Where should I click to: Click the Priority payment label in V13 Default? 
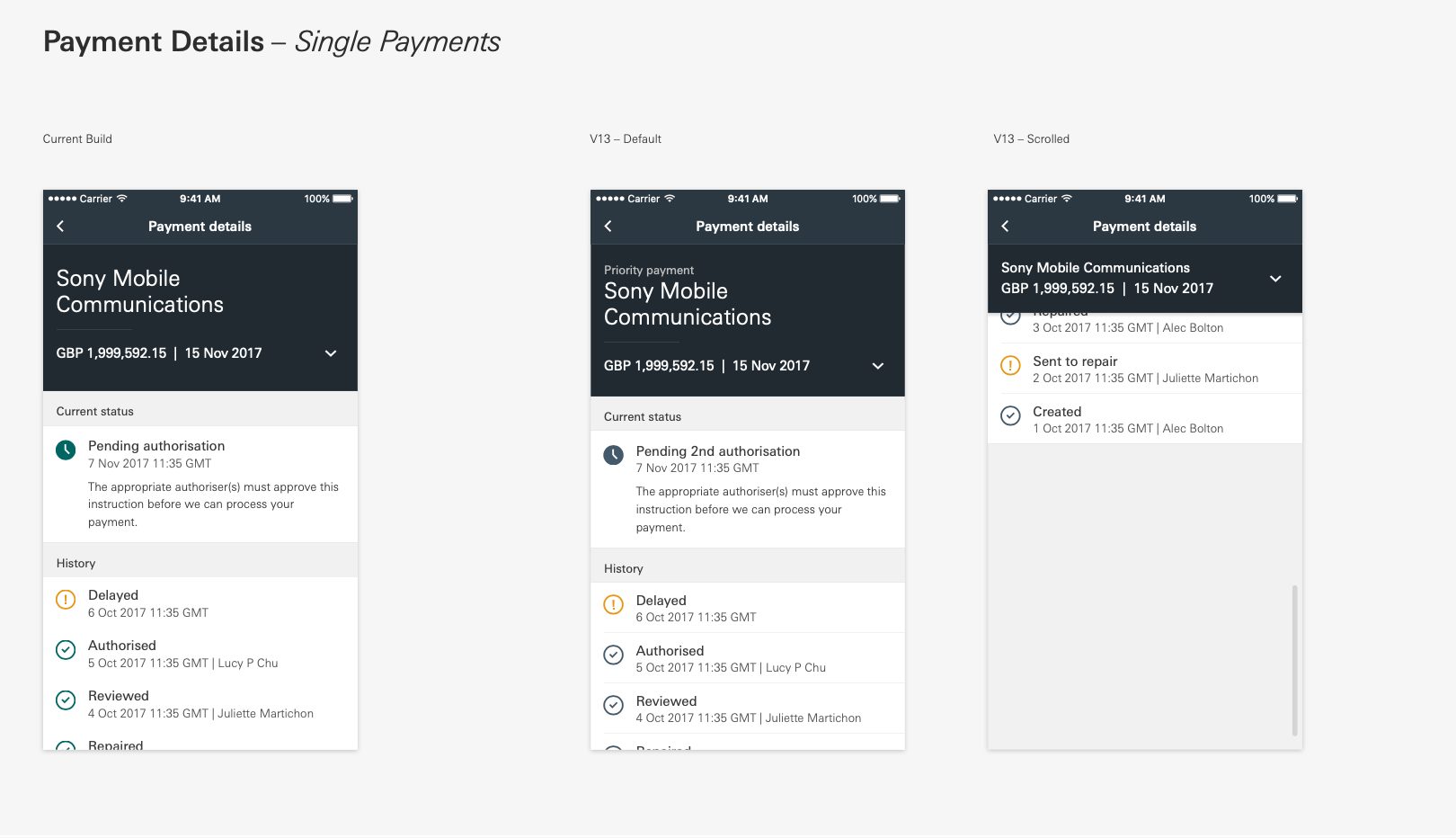(x=648, y=270)
